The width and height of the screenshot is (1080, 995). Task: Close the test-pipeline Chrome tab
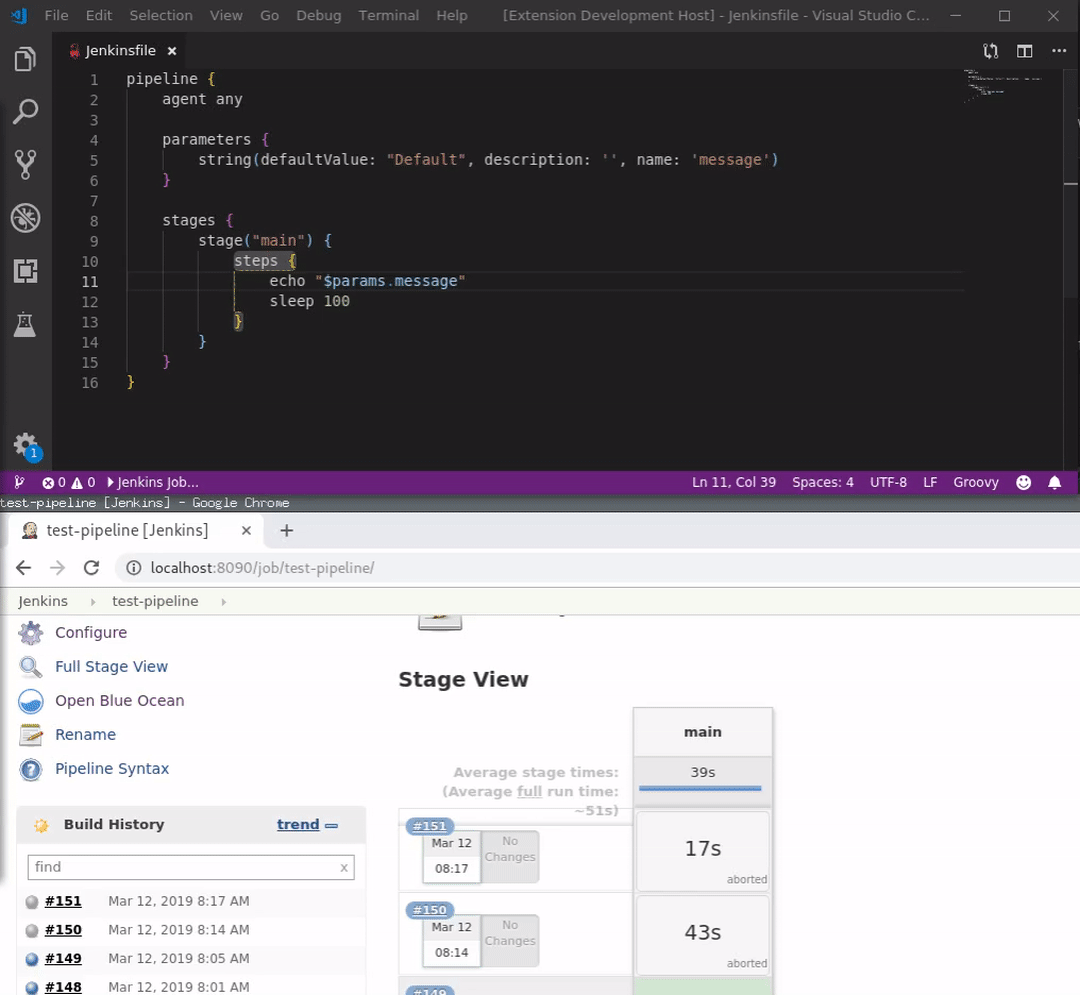point(246,530)
